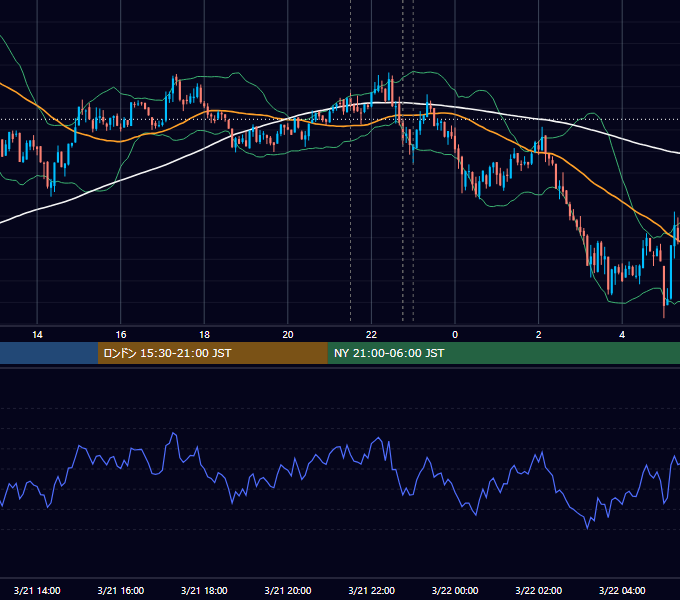The height and width of the screenshot is (600, 680).
Task: Select the NY 21:00-06:00 JST session bar
Action: 503,353
